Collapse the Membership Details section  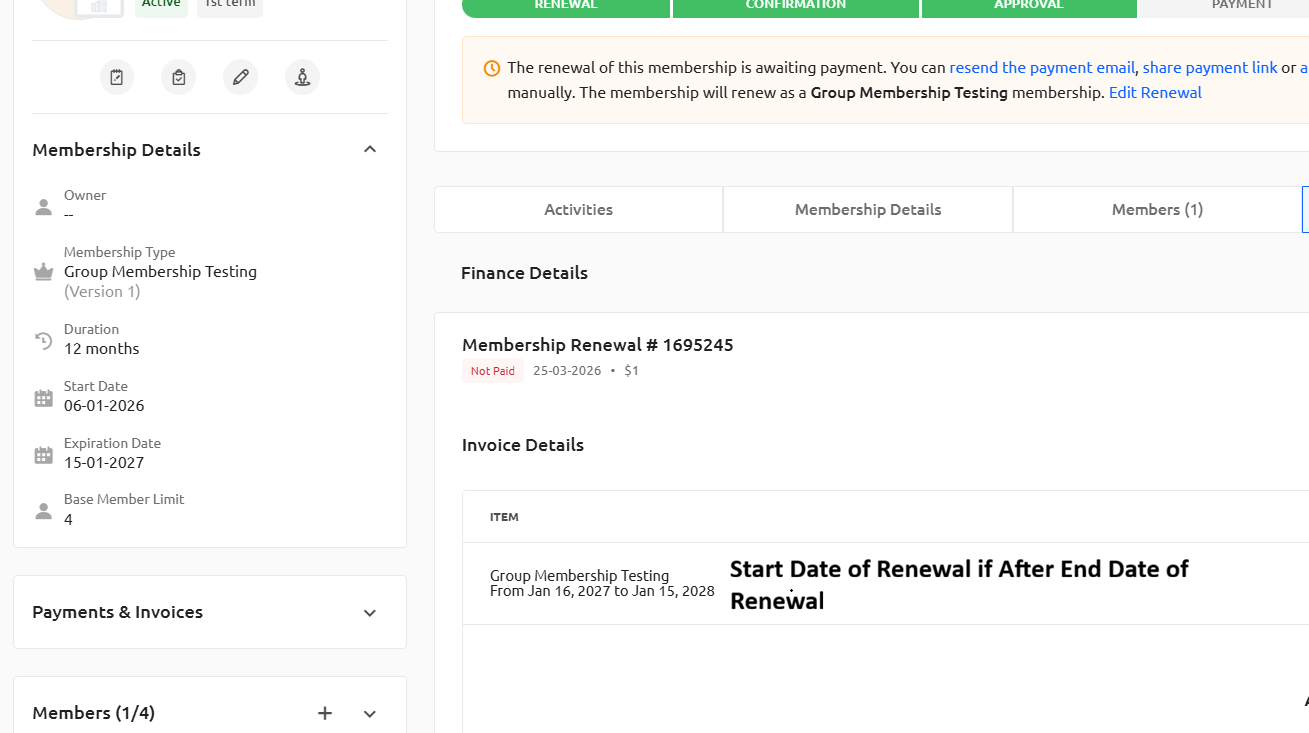coord(370,149)
